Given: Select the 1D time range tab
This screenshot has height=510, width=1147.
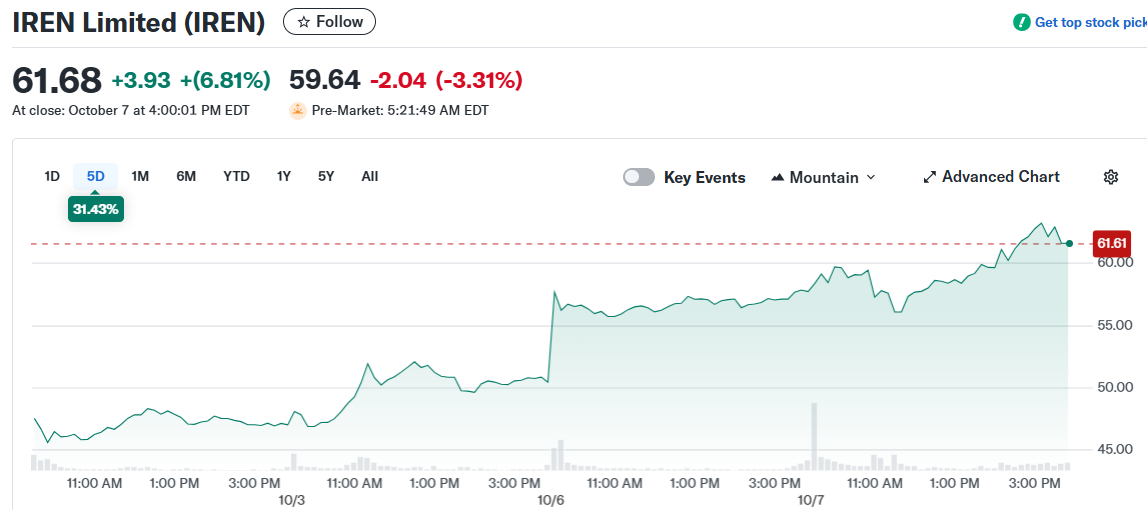Looking at the screenshot, I should [52, 177].
